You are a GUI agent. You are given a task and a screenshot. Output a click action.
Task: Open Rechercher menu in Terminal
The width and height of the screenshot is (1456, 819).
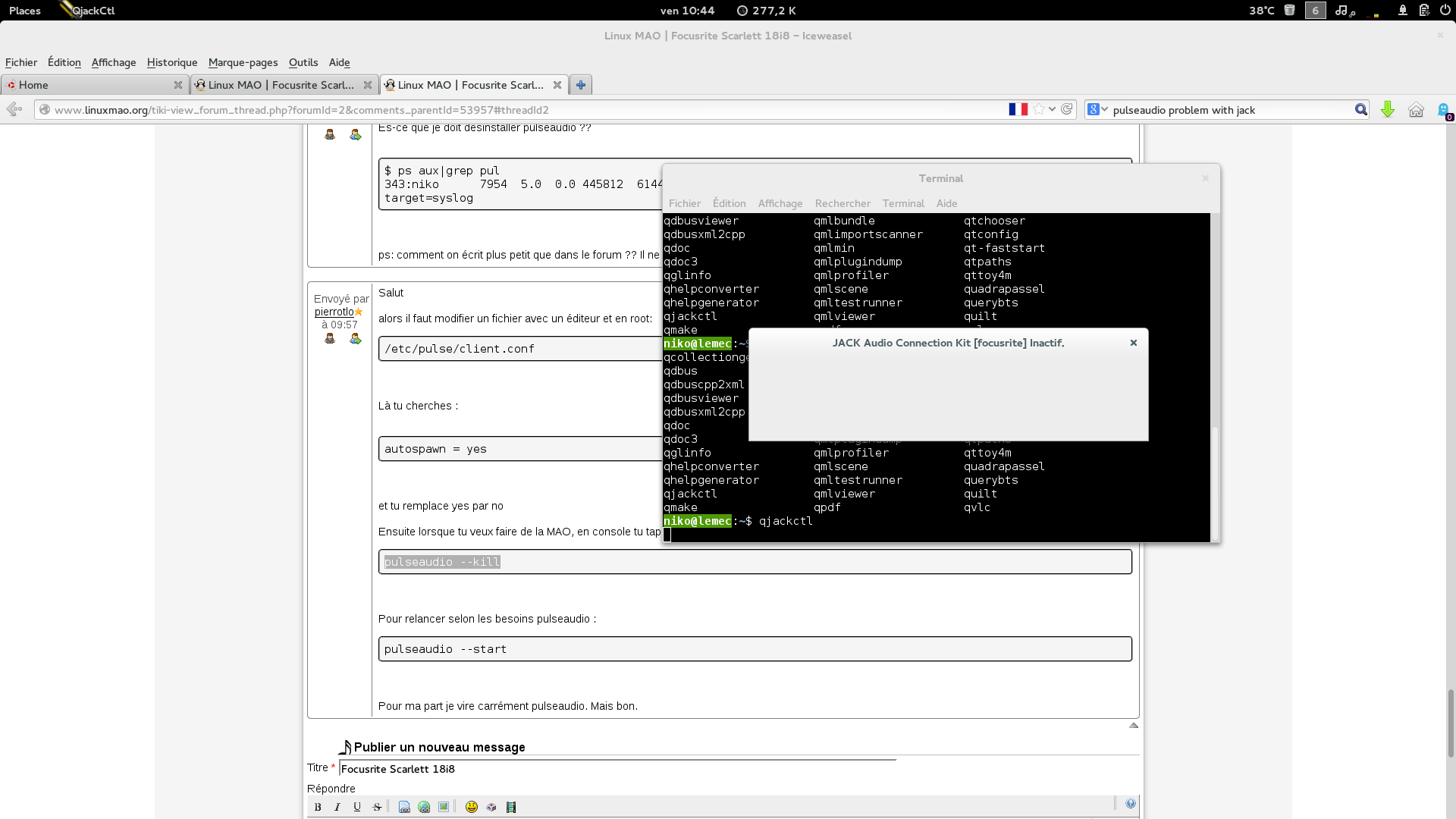843,203
